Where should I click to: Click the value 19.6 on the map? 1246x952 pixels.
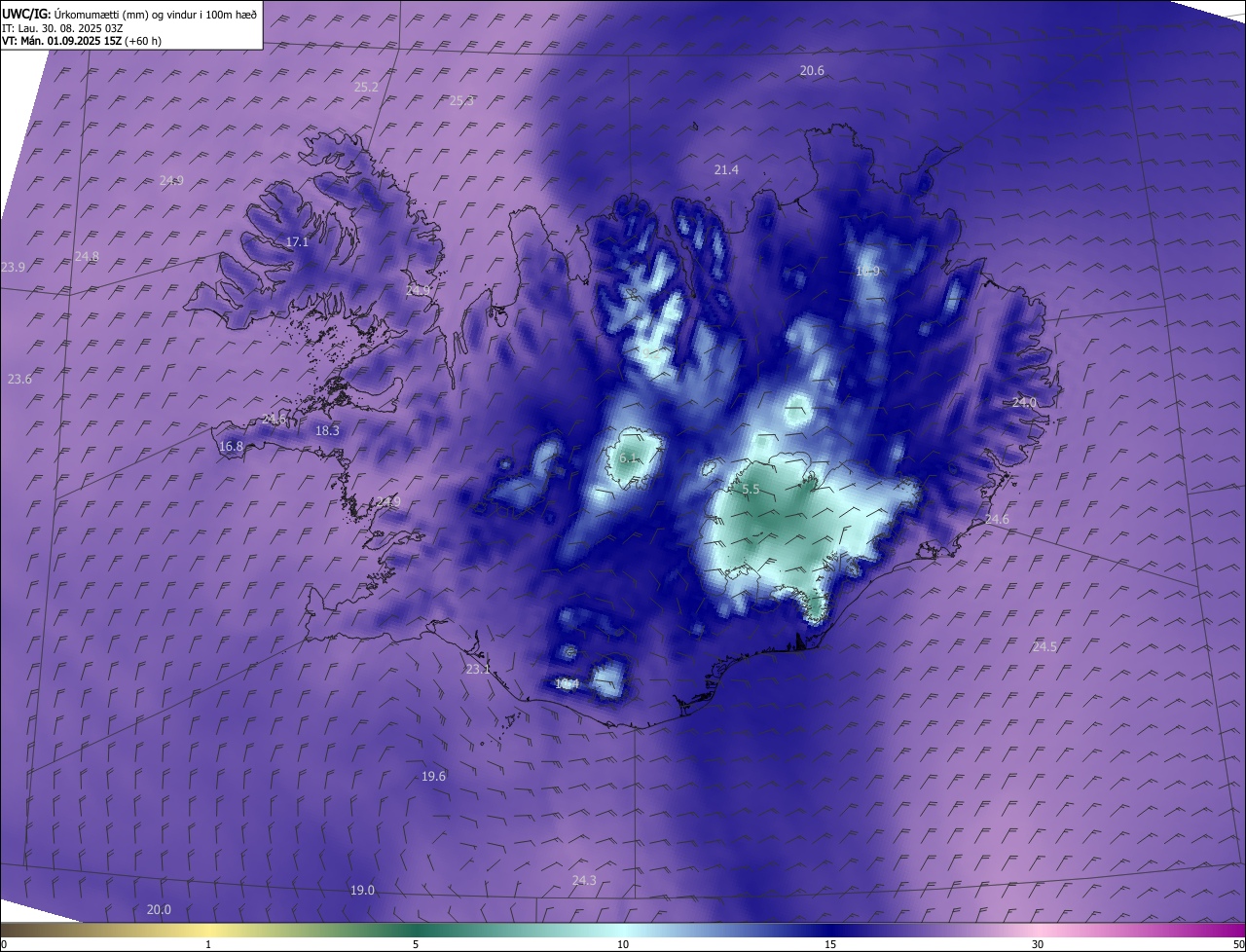pos(433,777)
